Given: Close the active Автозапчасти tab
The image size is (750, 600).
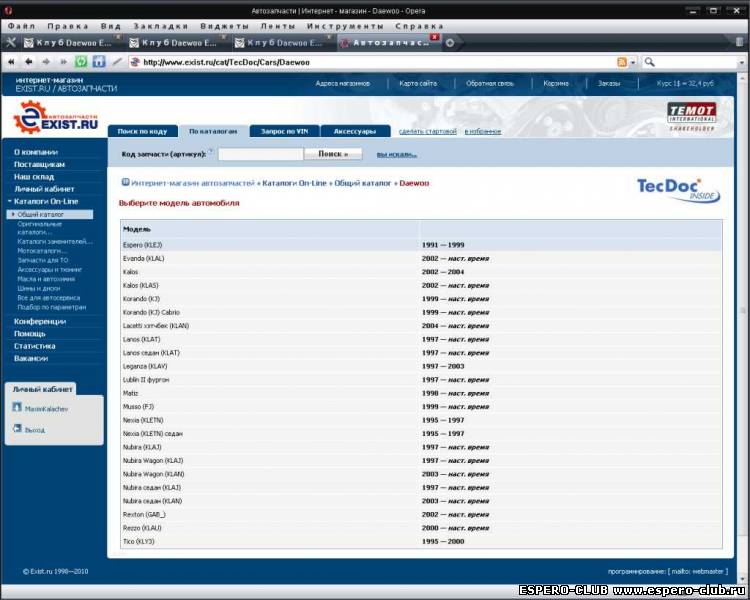Looking at the screenshot, I should tap(434, 37).
